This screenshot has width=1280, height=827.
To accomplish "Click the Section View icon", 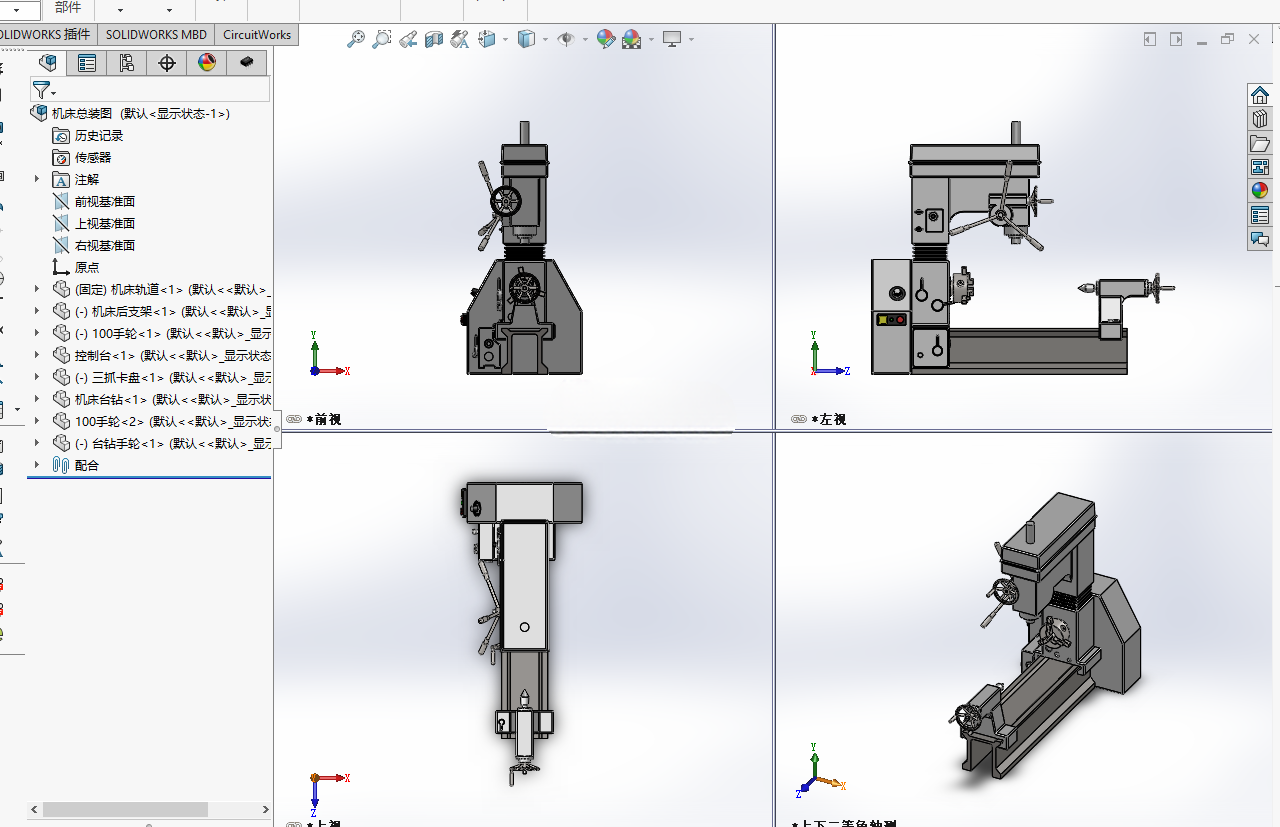I will pos(433,39).
